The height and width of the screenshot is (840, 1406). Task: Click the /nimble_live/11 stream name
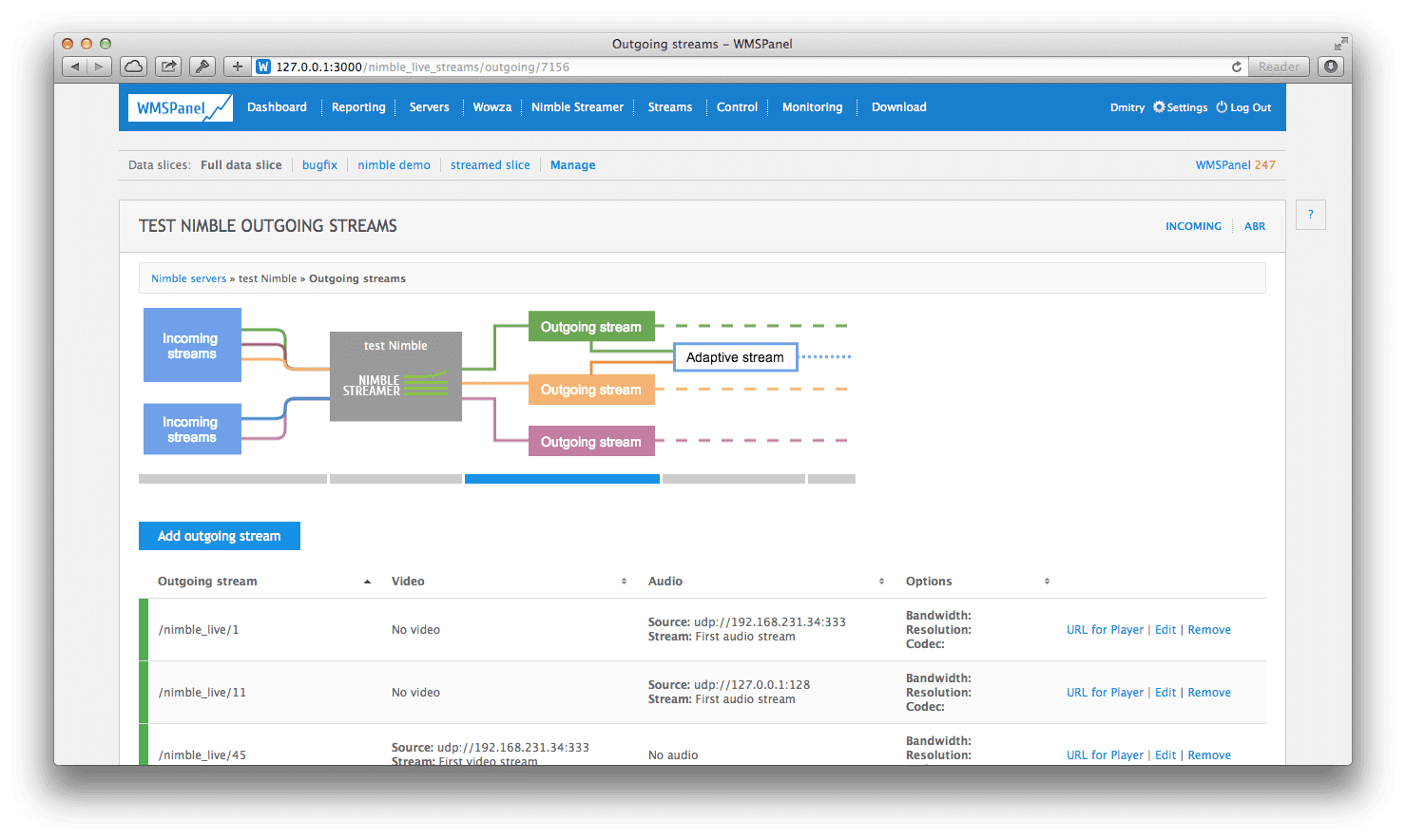coord(202,693)
